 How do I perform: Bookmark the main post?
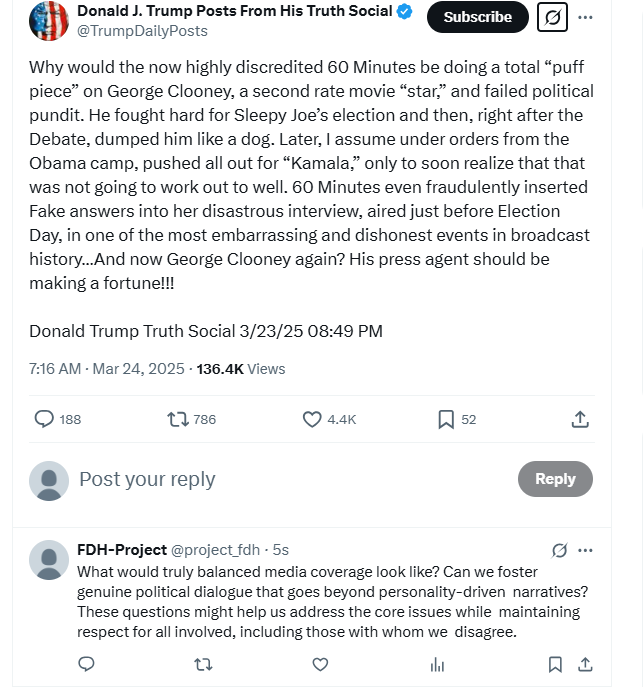(x=446, y=419)
